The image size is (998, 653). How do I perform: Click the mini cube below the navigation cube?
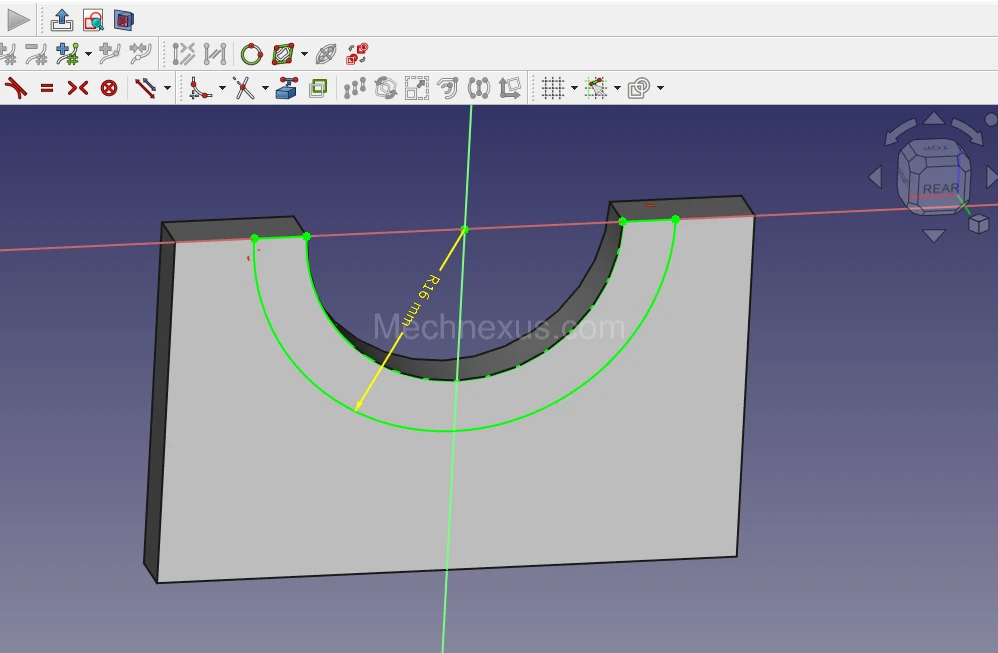coord(979,225)
